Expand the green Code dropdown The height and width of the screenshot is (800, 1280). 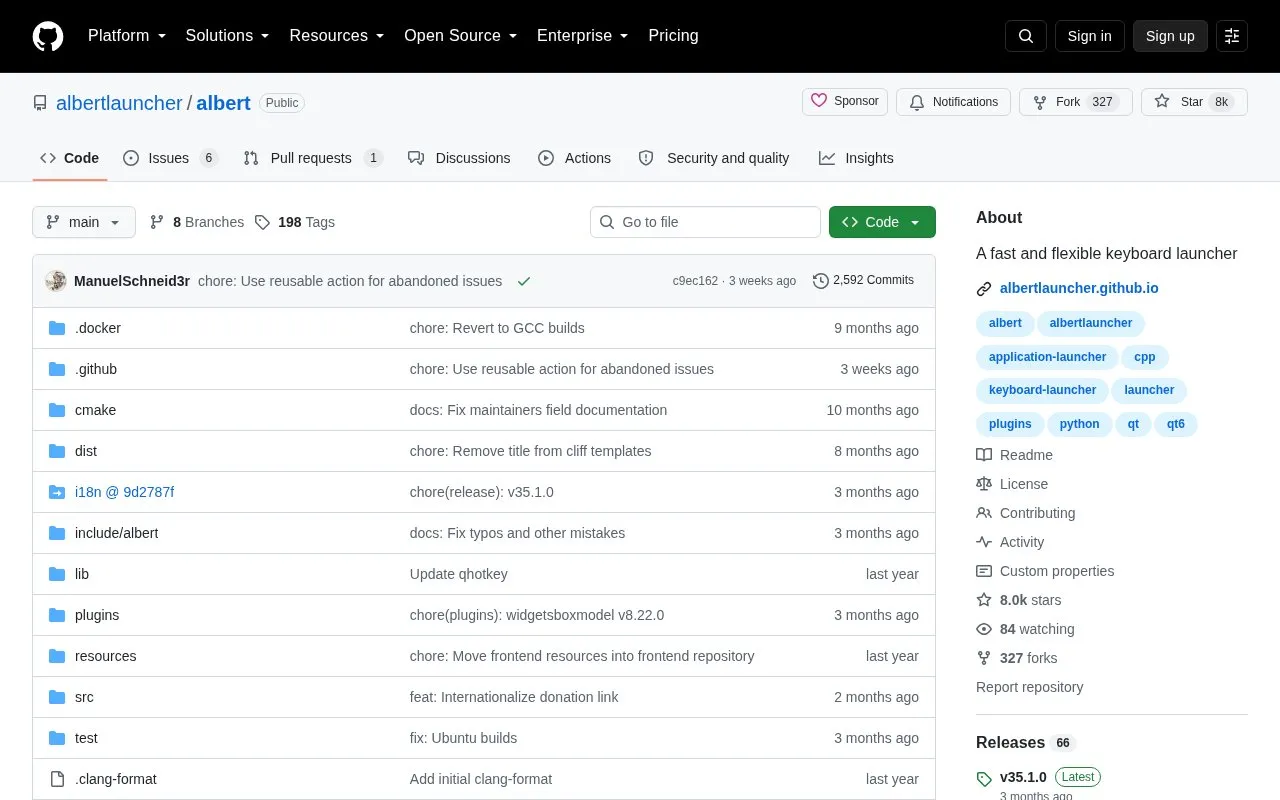(882, 222)
